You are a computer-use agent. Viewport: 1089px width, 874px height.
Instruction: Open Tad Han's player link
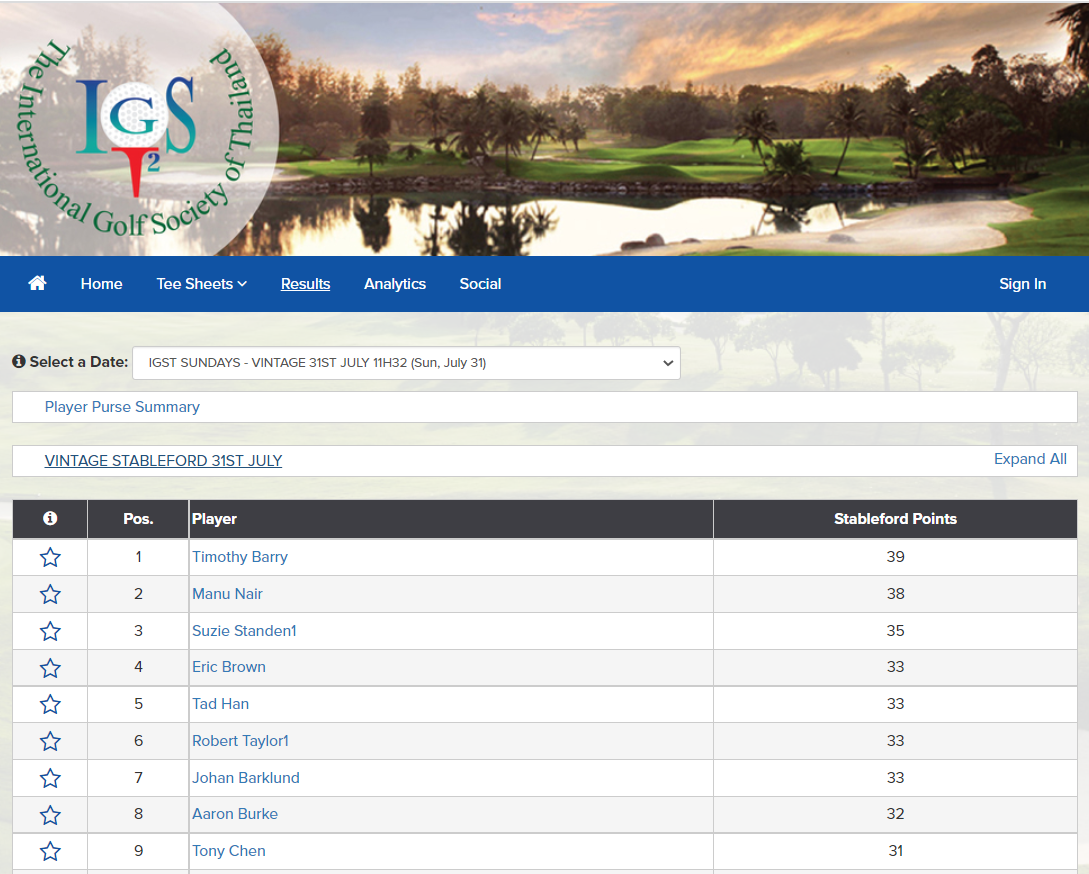point(220,703)
